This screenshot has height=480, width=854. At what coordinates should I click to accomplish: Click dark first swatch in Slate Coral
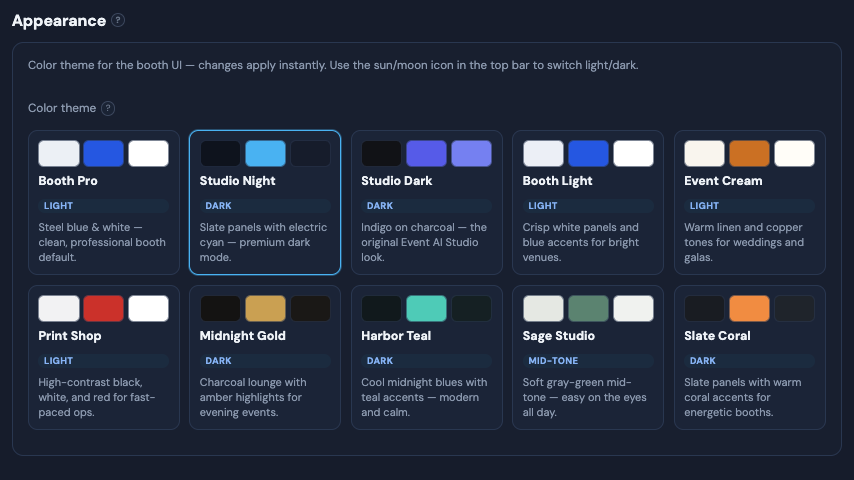pyautogui.click(x=705, y=308)
